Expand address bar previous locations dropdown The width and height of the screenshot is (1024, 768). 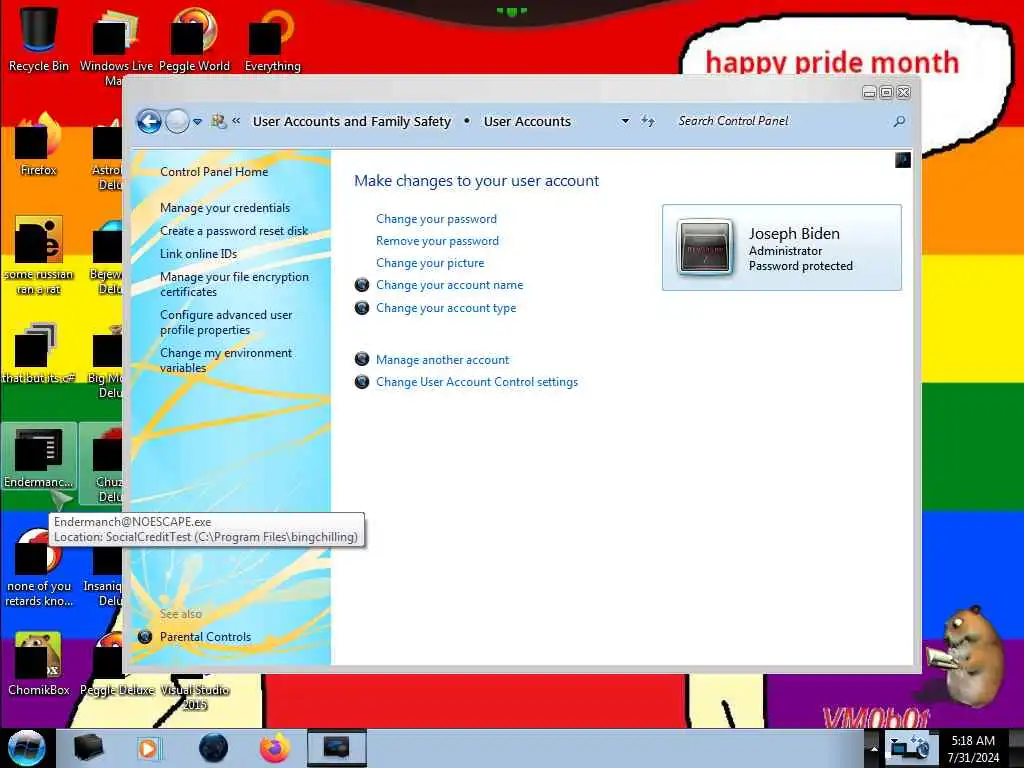[625, 121]
